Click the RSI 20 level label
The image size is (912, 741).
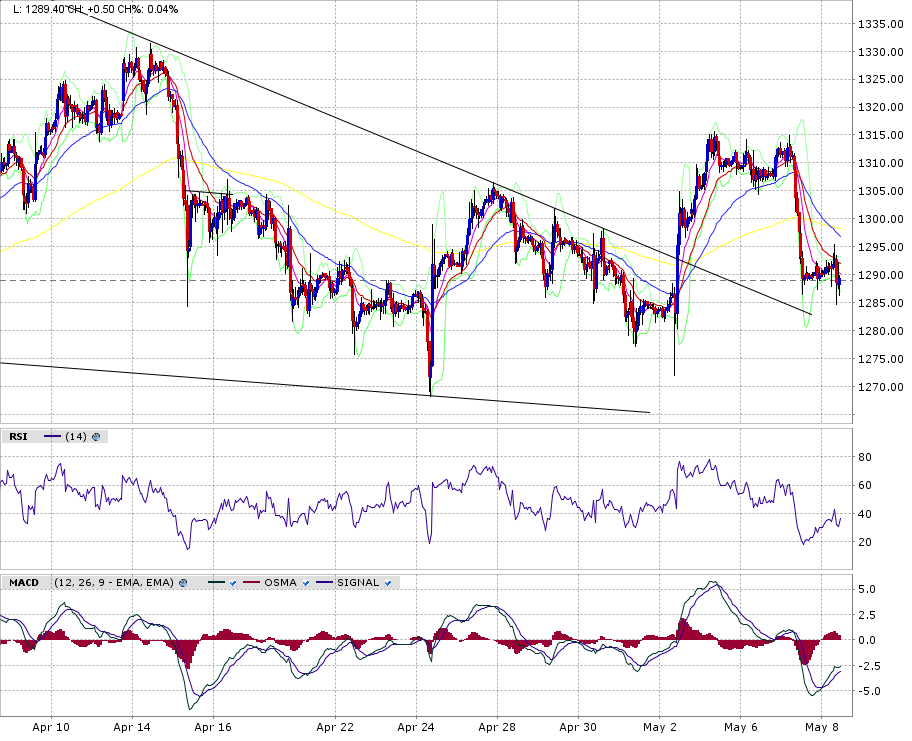[865, 542]
